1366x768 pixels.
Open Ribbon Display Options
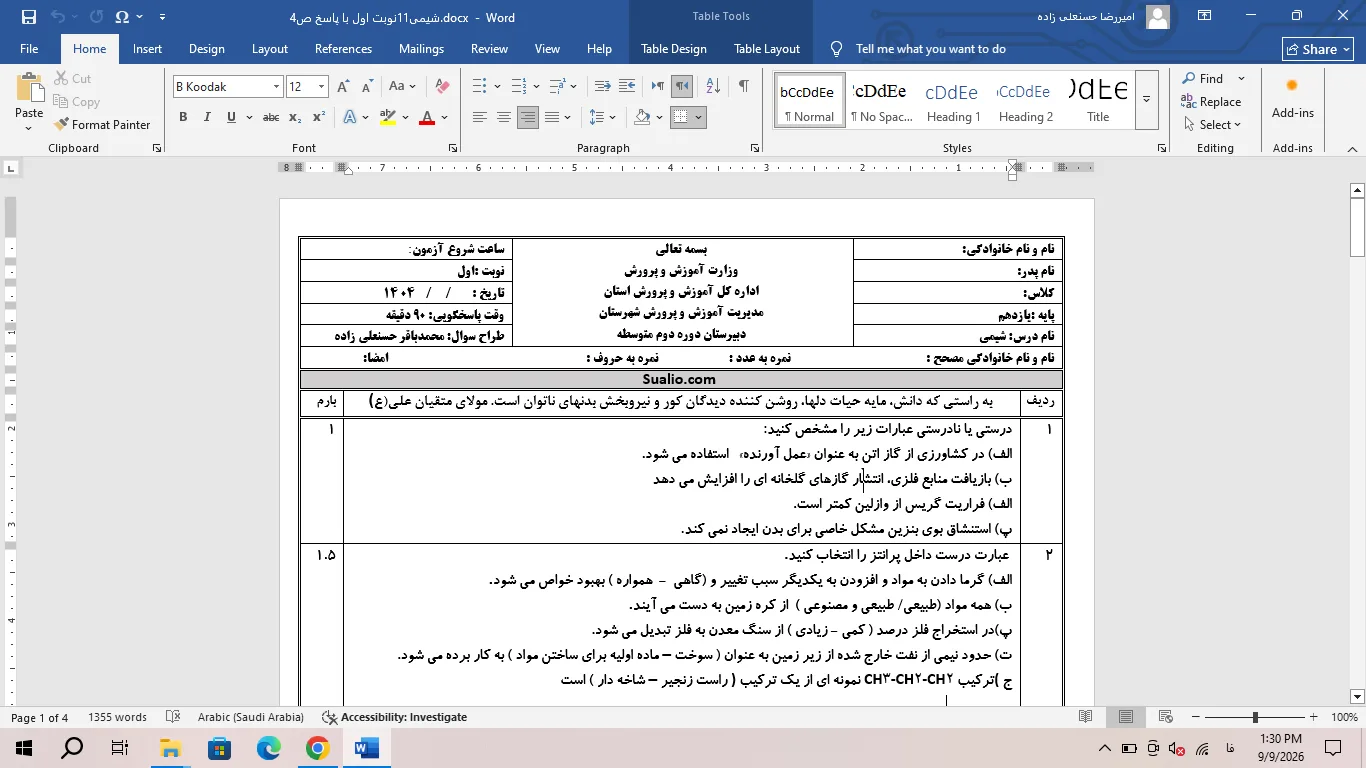click(x=1205, y=16)
